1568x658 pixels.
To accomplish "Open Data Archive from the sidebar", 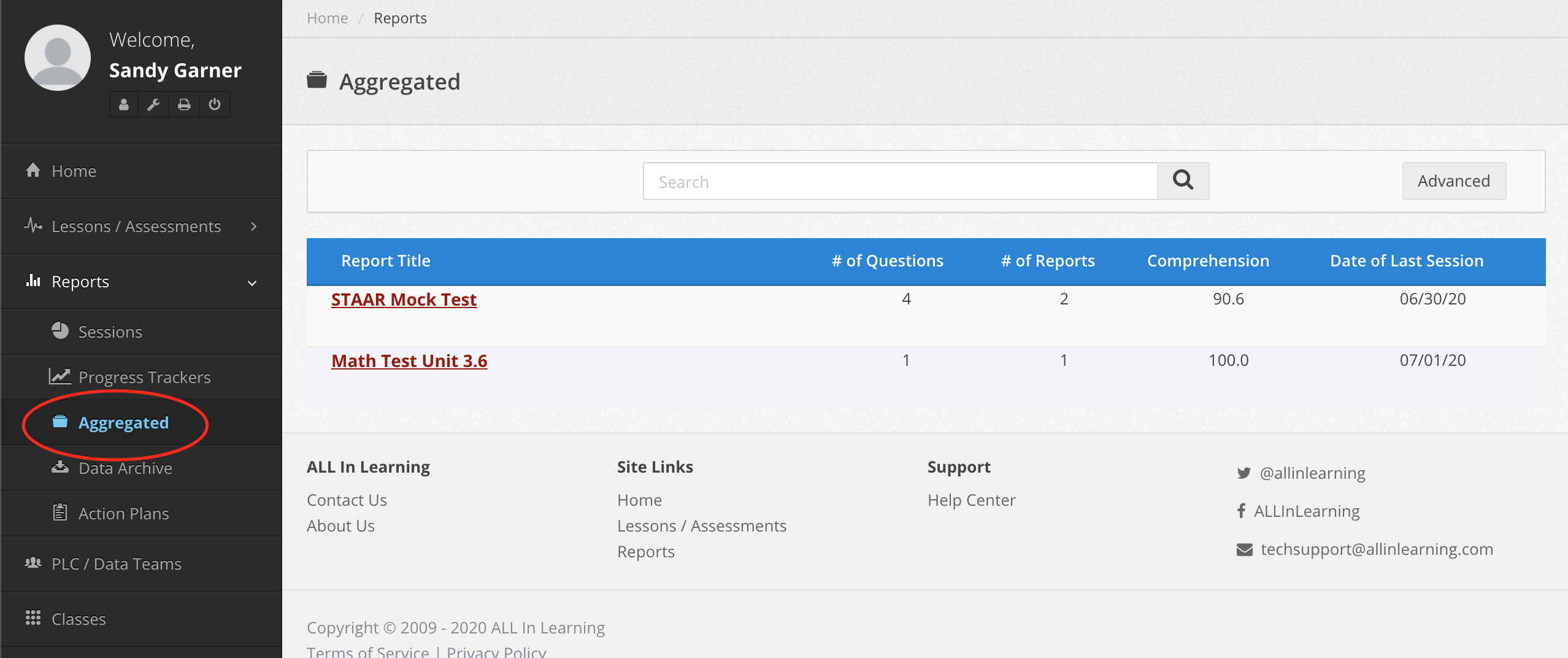I will 125,468.
